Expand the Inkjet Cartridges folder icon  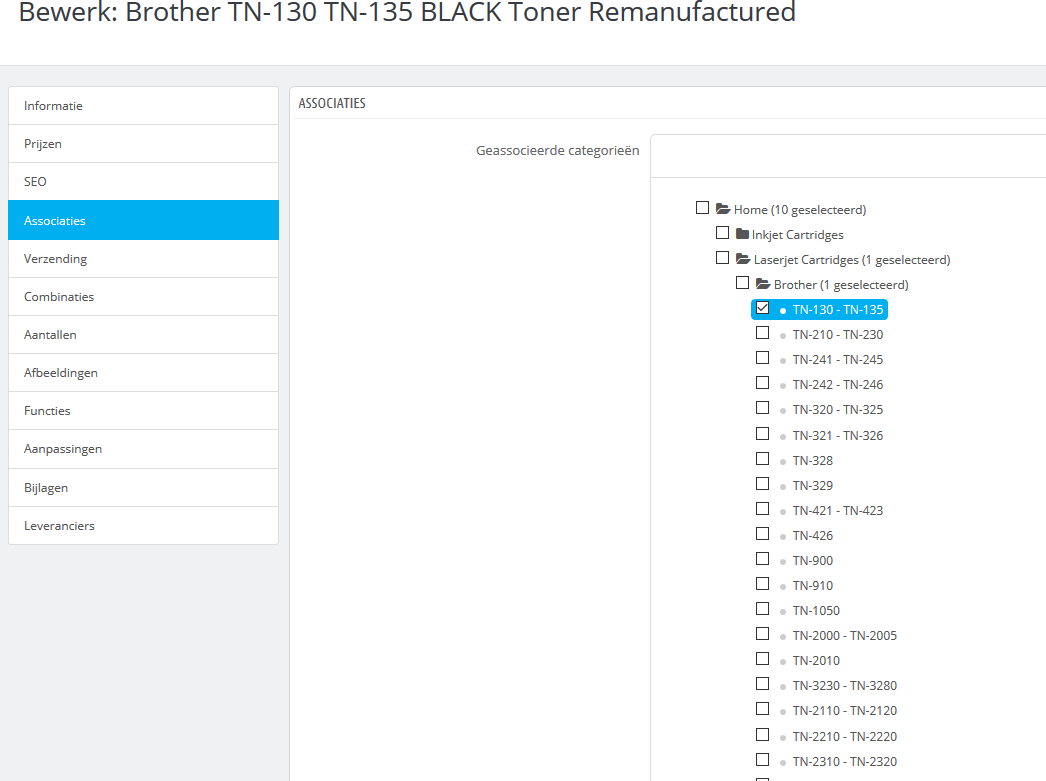tap(742, 233)
